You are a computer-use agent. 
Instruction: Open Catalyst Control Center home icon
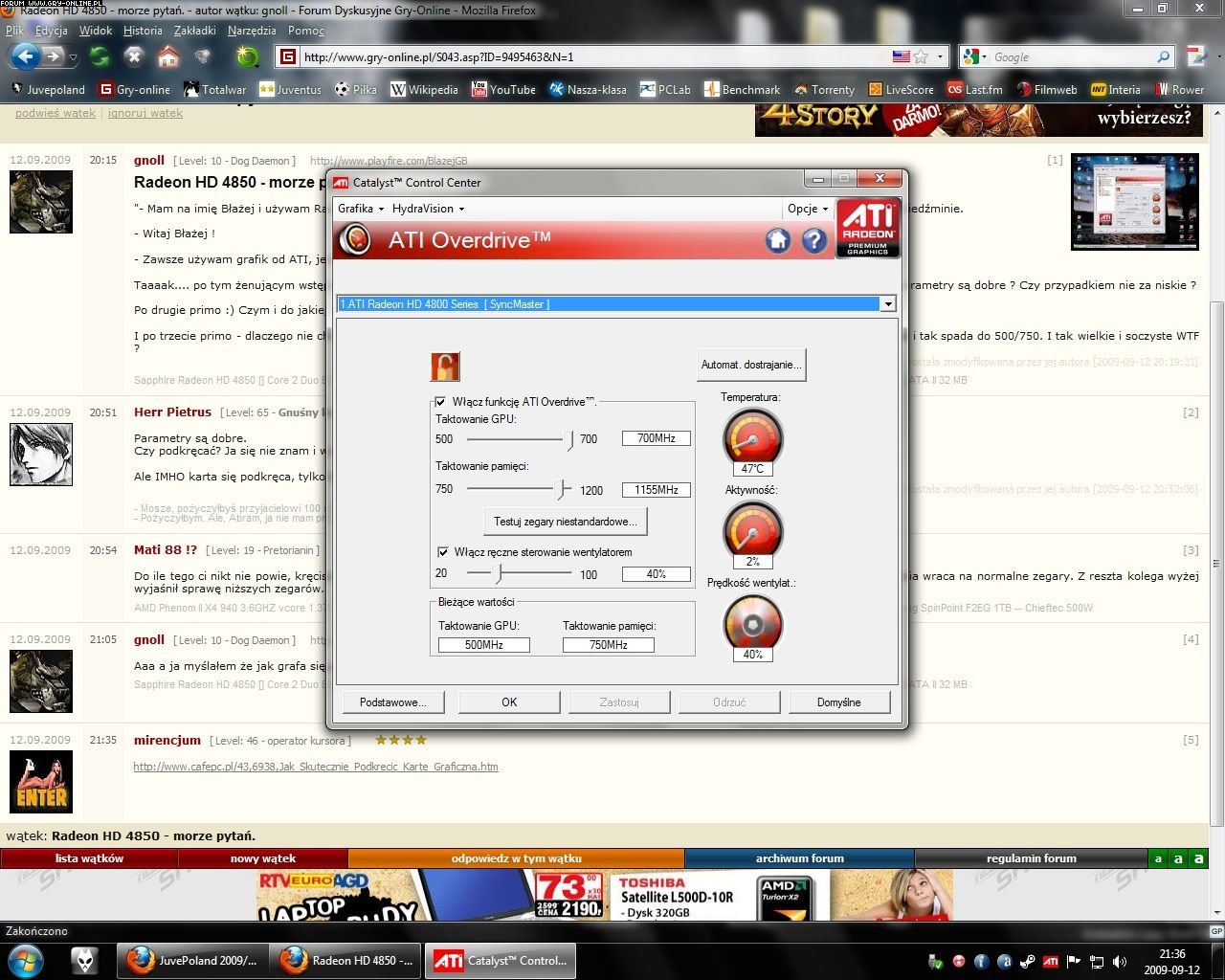[x=778, y=240]
